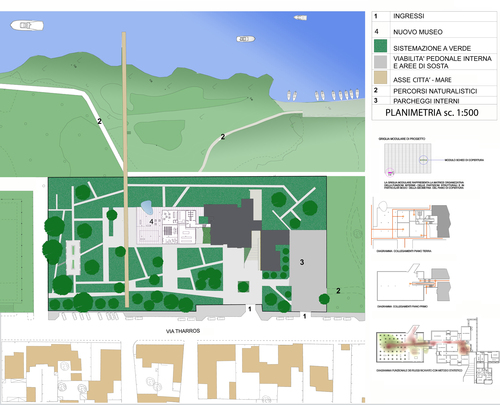The height and width of the screenshot is (405, 500).
Task: Click number 1 at the central site entrance
Action: click(x=250, y=309)
